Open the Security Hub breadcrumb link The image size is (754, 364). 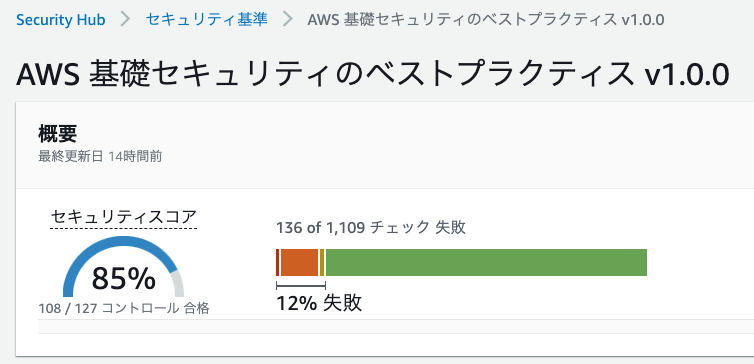[61, 20]
